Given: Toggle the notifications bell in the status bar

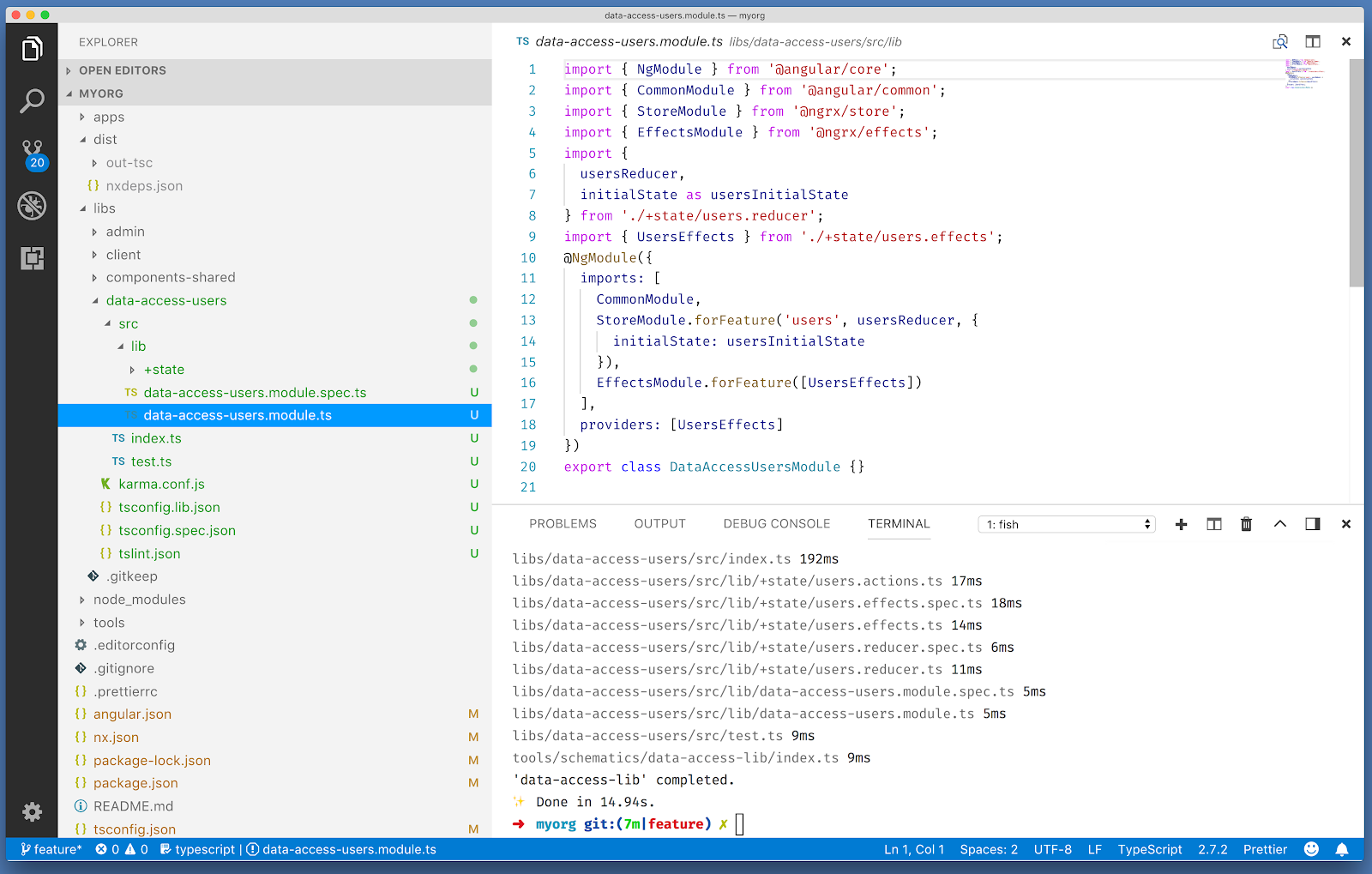Looking at the screenshot, I should [1342, 849].
